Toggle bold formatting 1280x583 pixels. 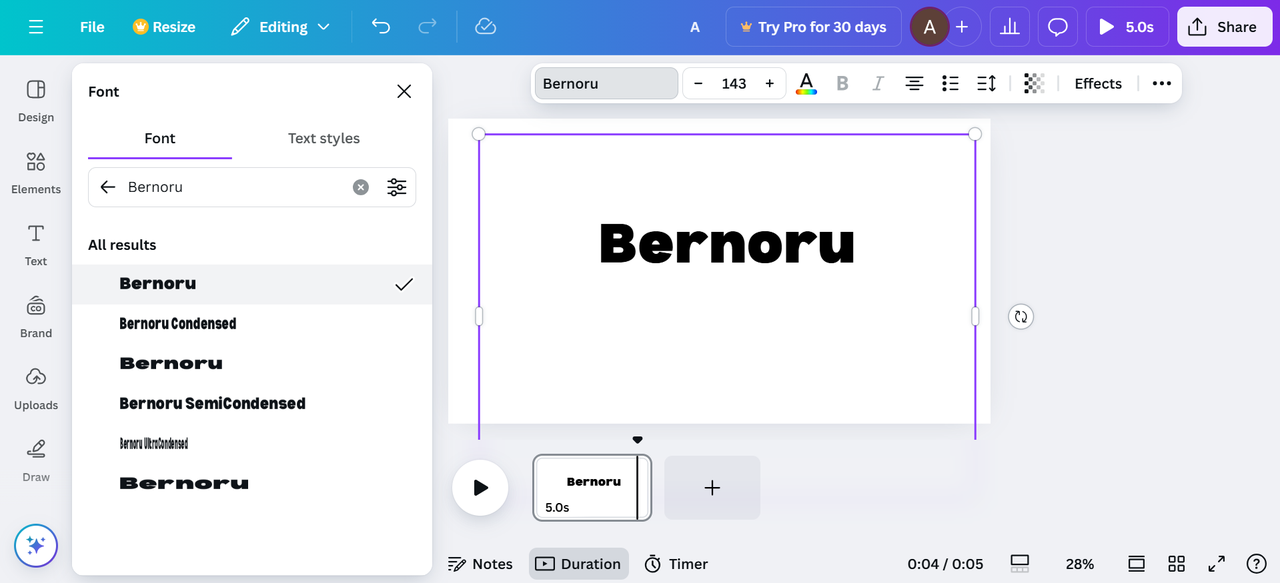tap(842, 83)
